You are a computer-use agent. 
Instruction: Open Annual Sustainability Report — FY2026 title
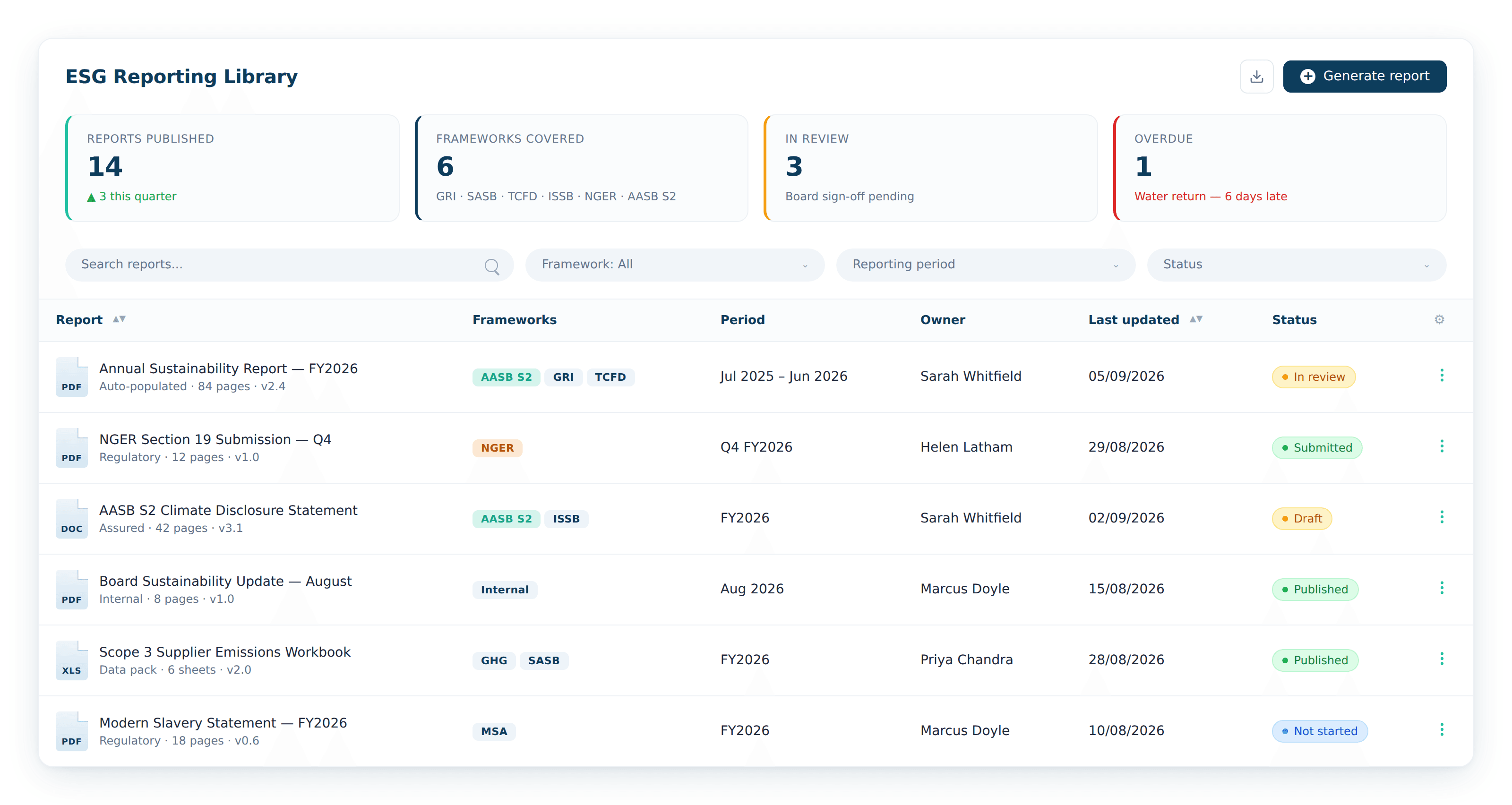click(228, 368)
